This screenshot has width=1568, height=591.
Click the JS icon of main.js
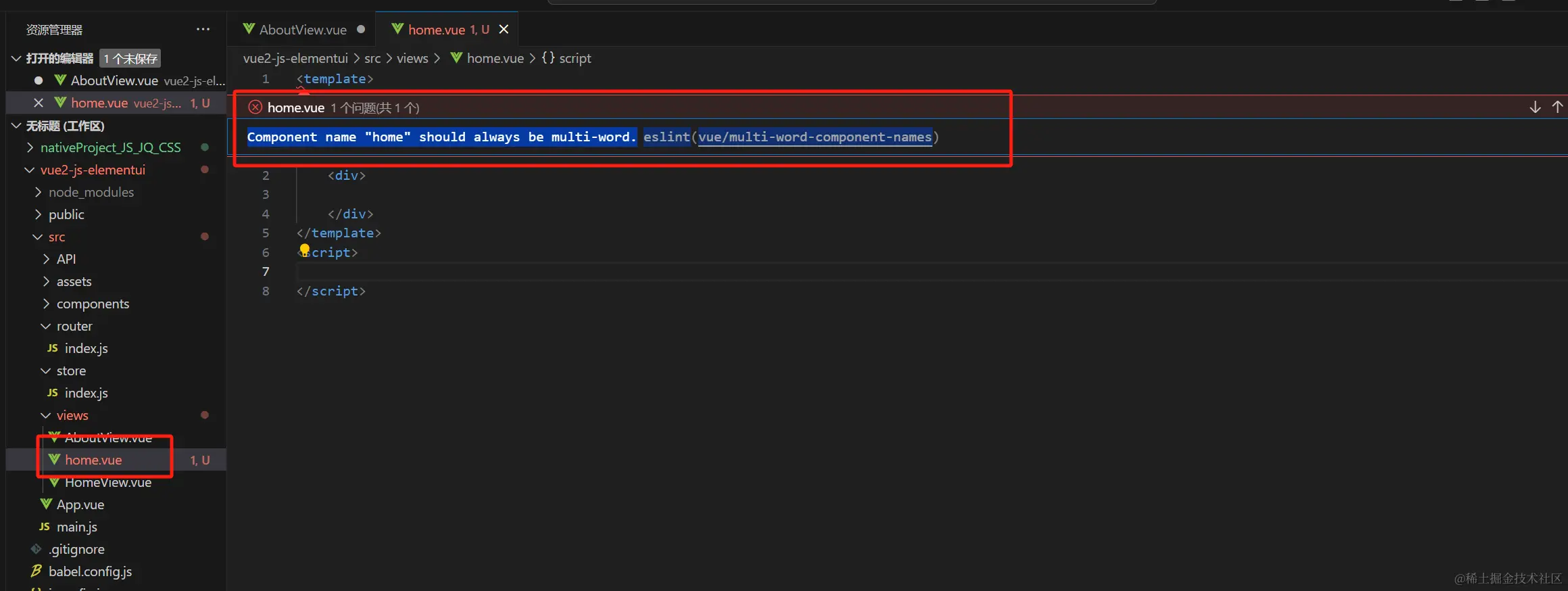(x=45, y=527)
